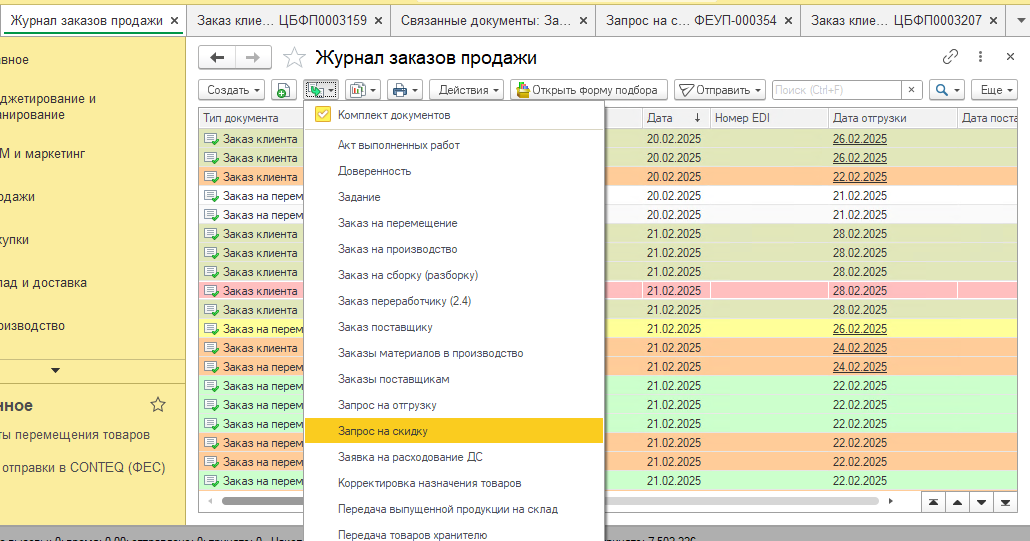Choose Заказ поставщику from the list
This screenshot has height=541, width=1030.
pyautogui.click(x=384, y=327)
